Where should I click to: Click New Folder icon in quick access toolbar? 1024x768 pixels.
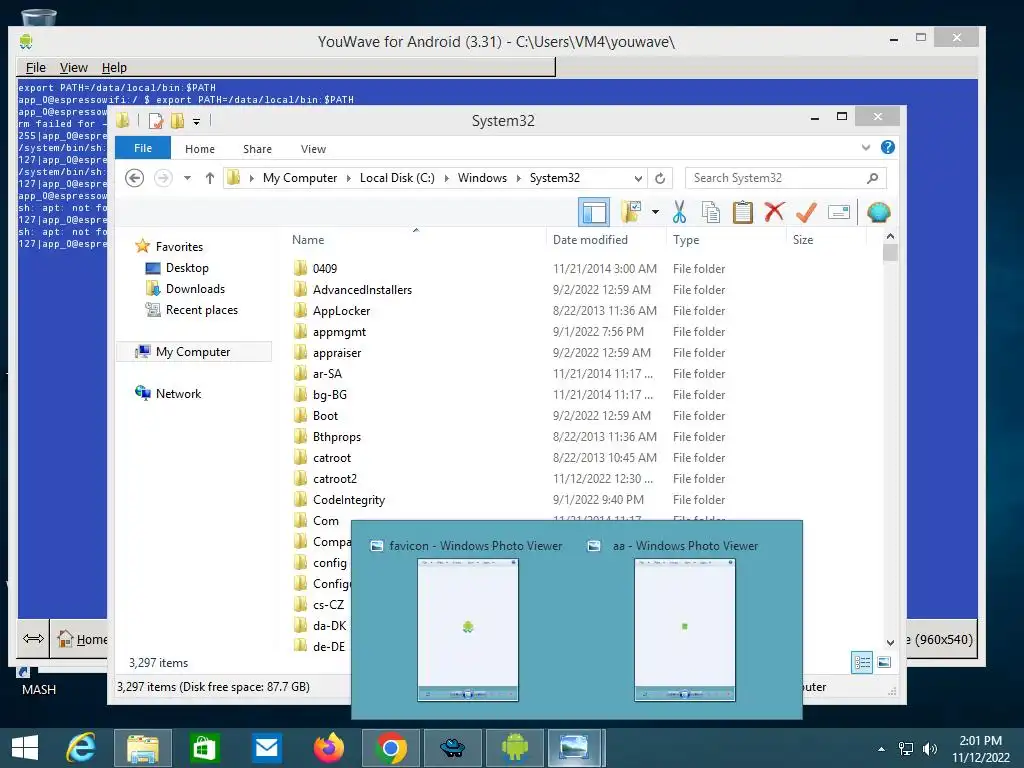[x=177, y=121]
